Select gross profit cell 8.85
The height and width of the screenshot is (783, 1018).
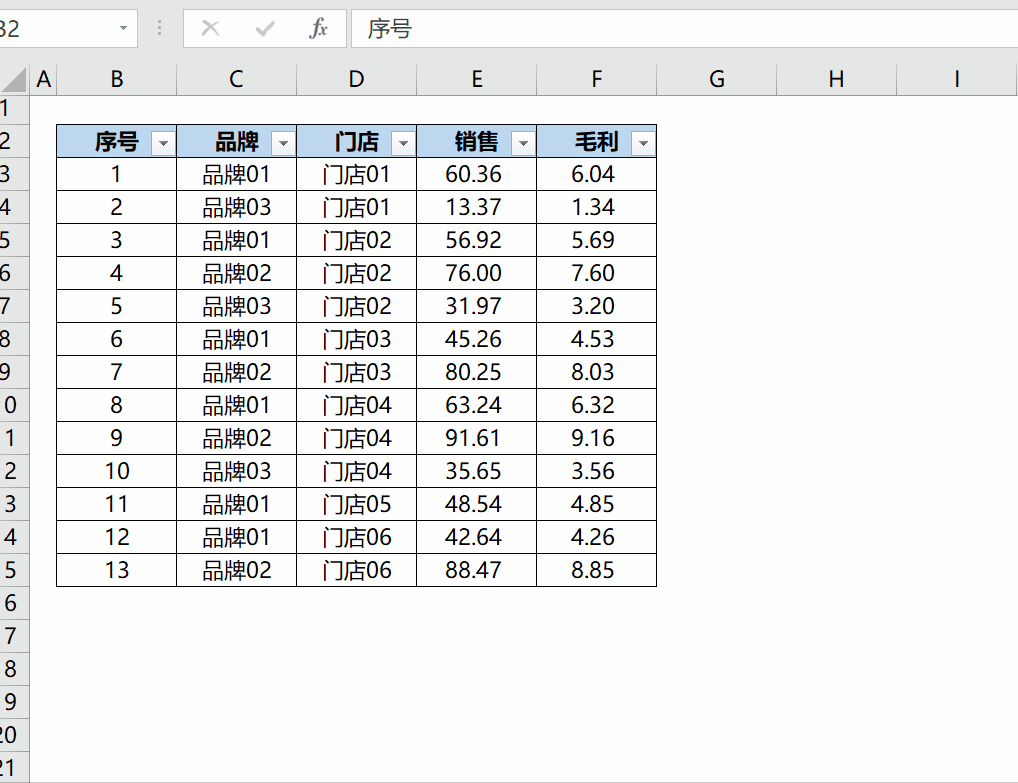(x=597, y=570)
